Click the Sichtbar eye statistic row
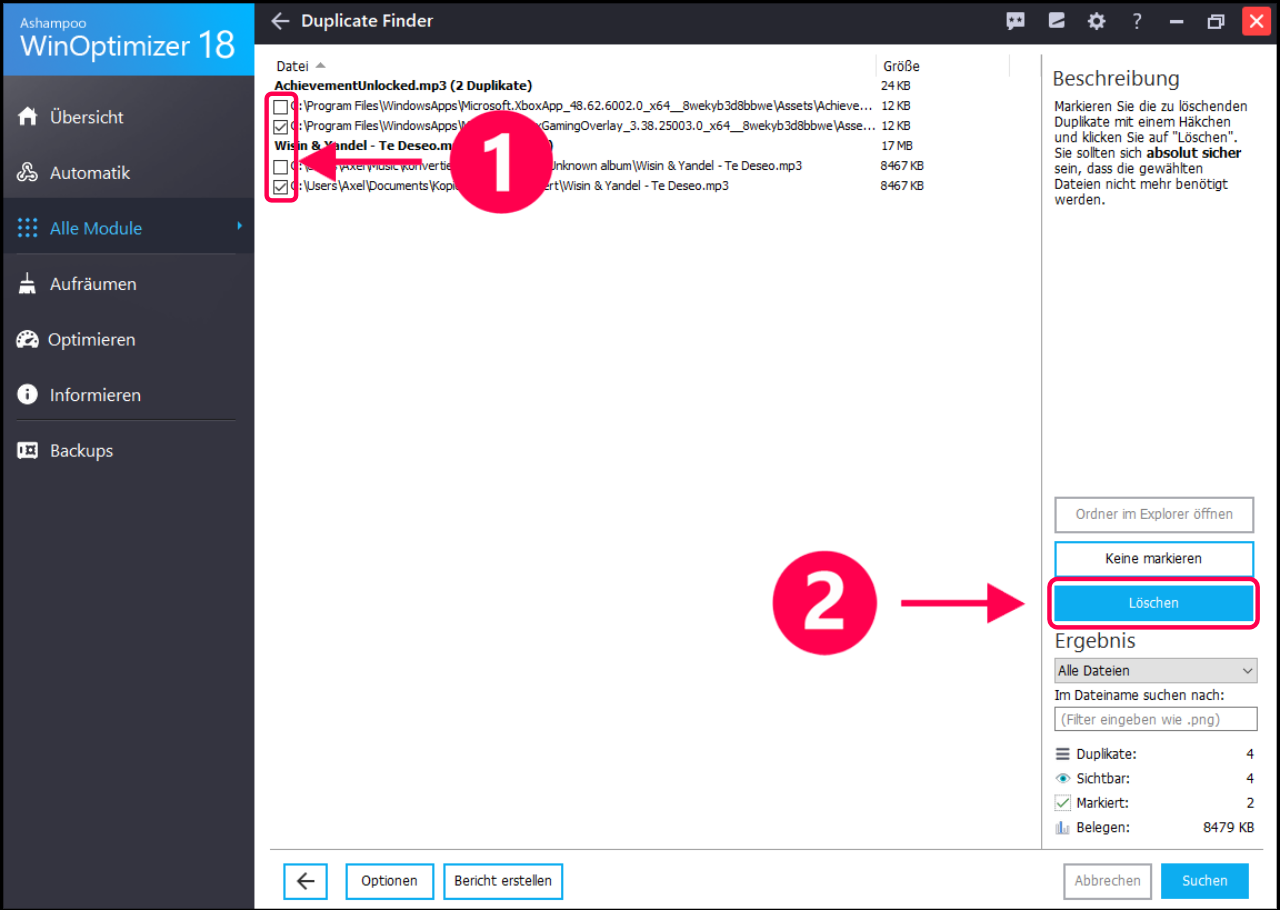Viewport: 1280px width, 910px height. coord(1155,778)
